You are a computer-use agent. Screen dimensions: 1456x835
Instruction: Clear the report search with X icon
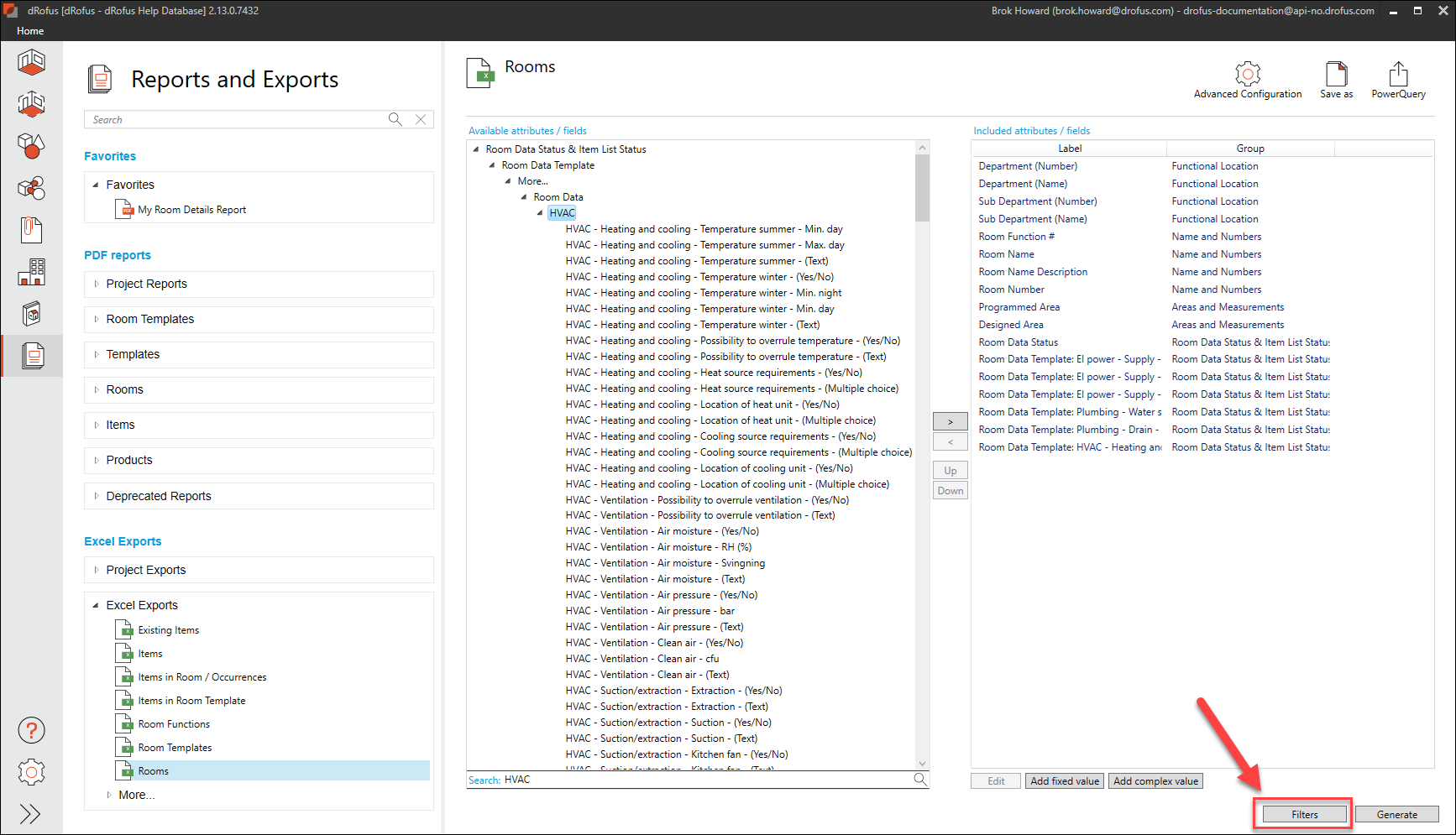[421, 120]
